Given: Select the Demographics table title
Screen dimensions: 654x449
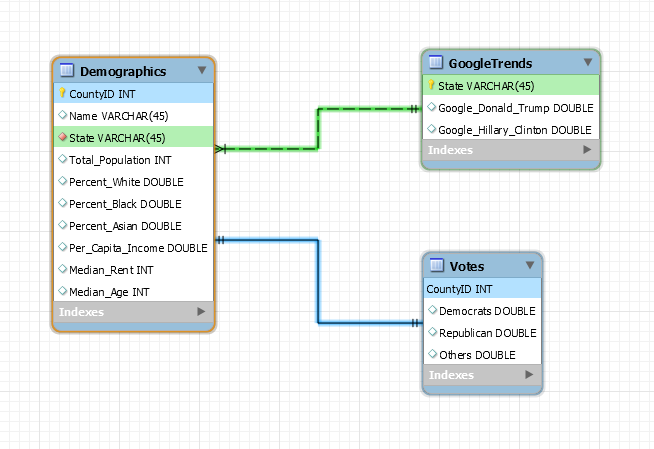Looking at the screenshot, I should [123, 72].
